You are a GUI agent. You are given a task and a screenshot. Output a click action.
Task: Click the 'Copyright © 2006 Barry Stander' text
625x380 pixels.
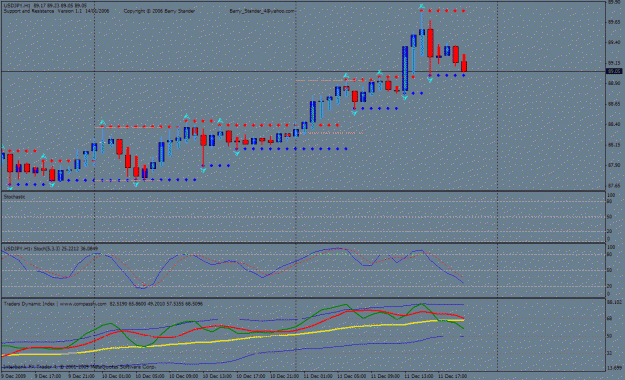[159, 11]
